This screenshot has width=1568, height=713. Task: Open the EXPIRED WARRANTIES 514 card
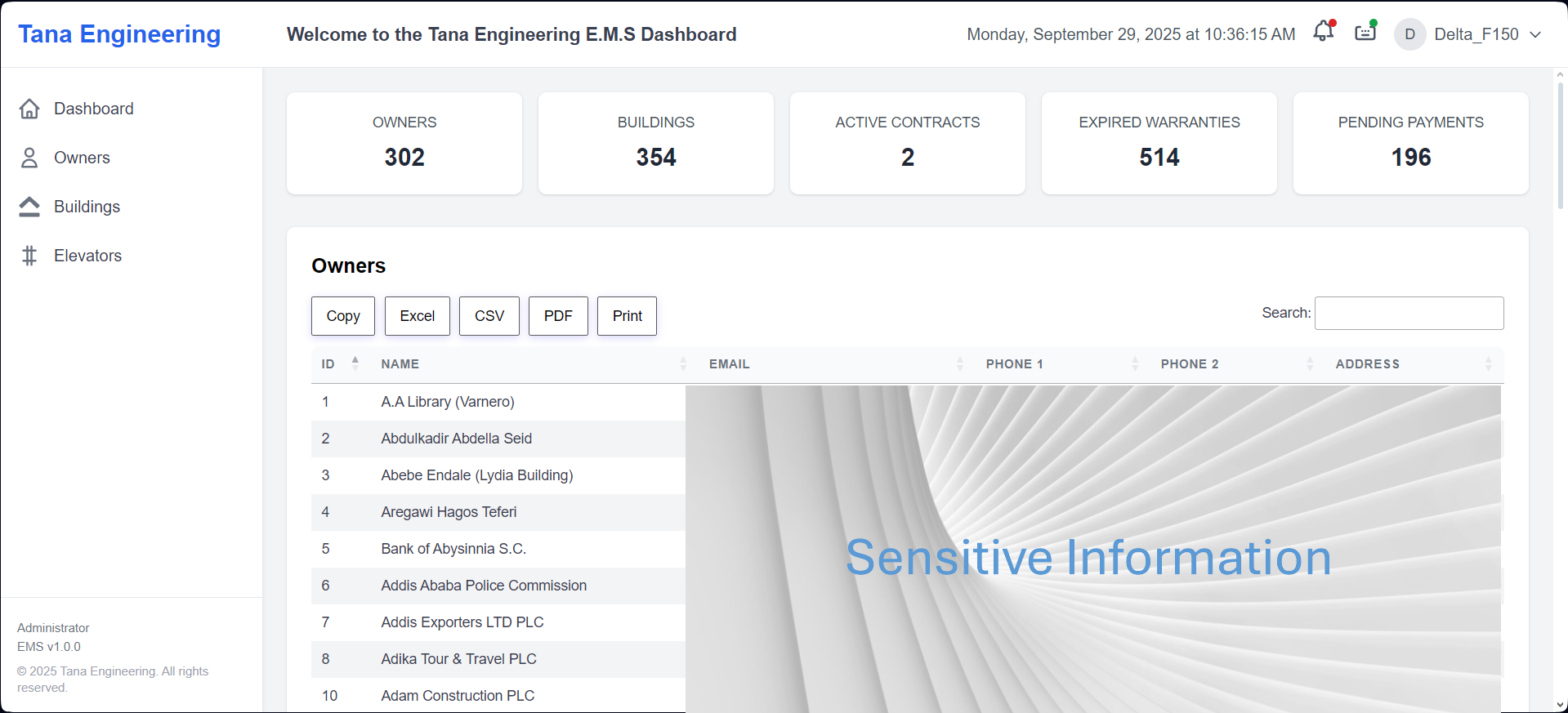[x=1159, y=143]
